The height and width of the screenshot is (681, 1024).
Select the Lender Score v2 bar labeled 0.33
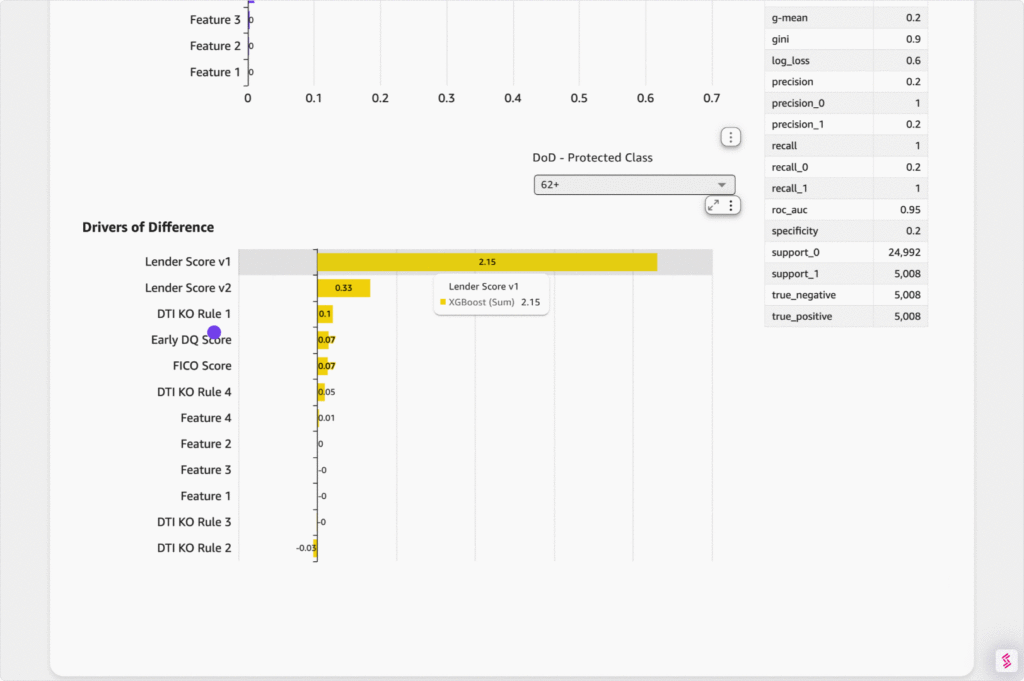(x=343, y=288)
